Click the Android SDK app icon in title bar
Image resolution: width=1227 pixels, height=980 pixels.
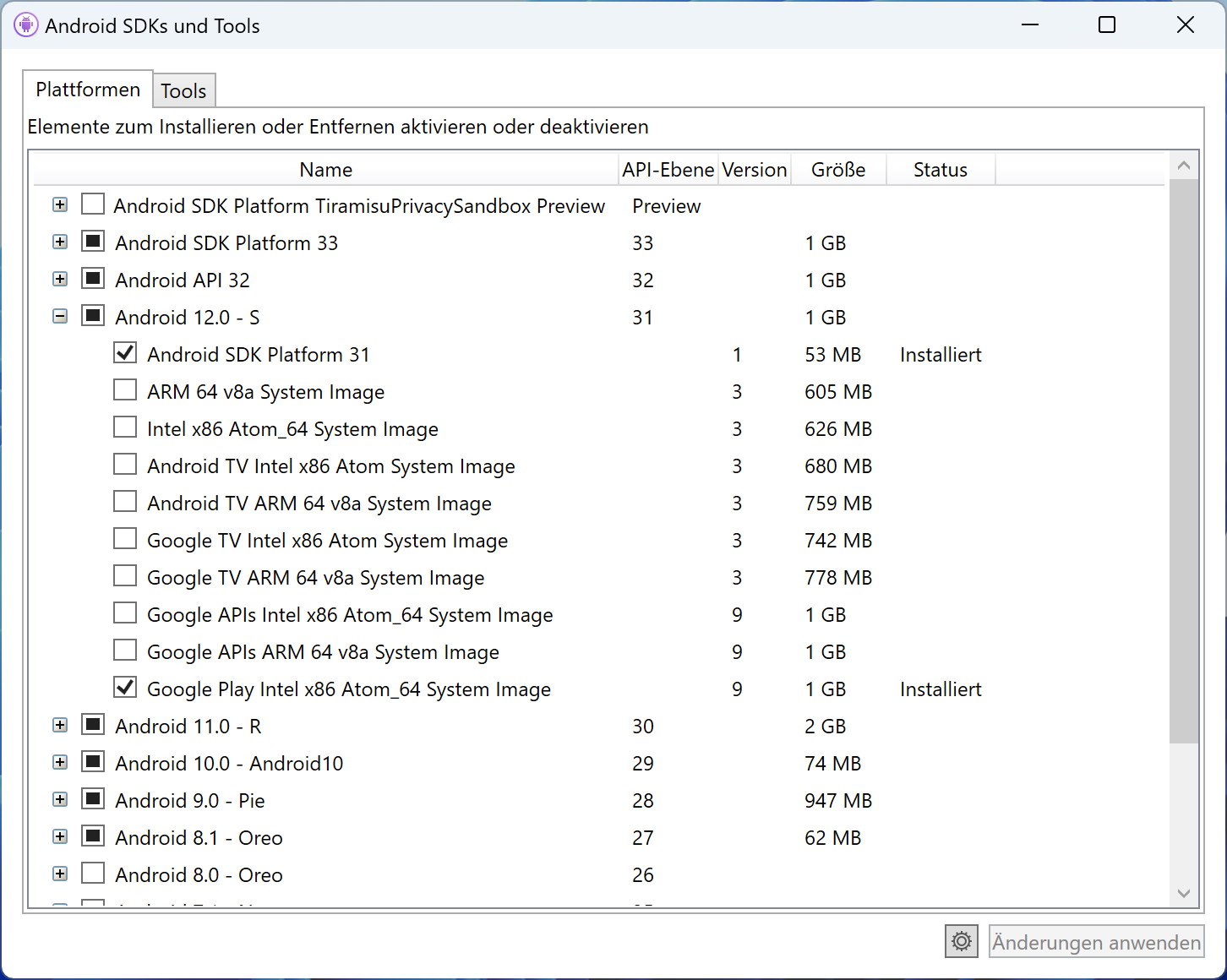26,25
